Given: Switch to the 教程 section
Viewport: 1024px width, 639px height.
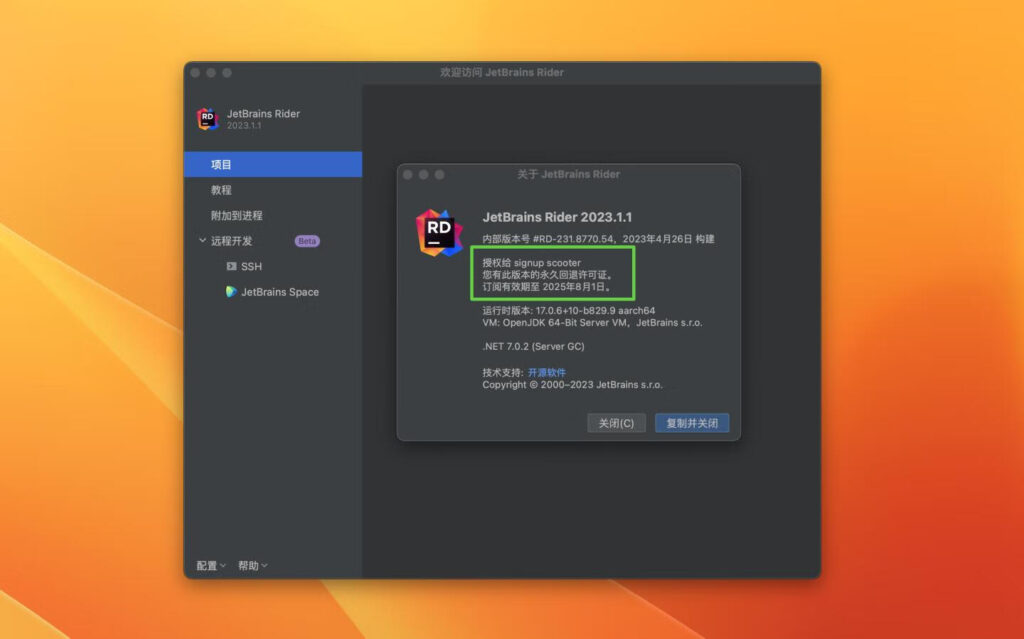Looking at the screenshot, I should 221,190.
